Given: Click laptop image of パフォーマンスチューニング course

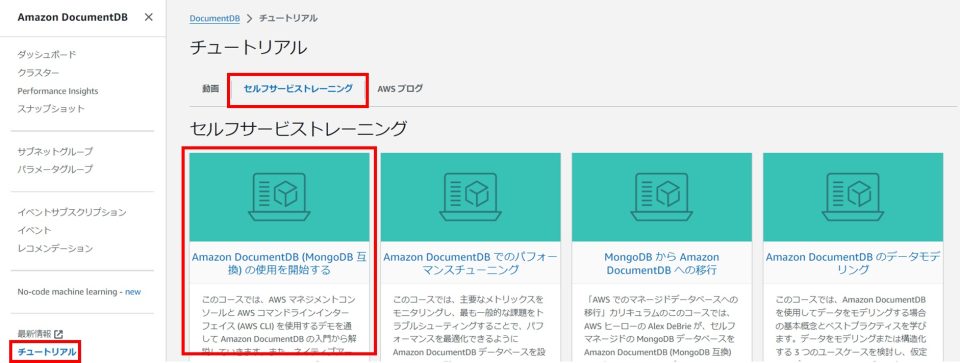Looking at the screenshot, I should (470, 197).
